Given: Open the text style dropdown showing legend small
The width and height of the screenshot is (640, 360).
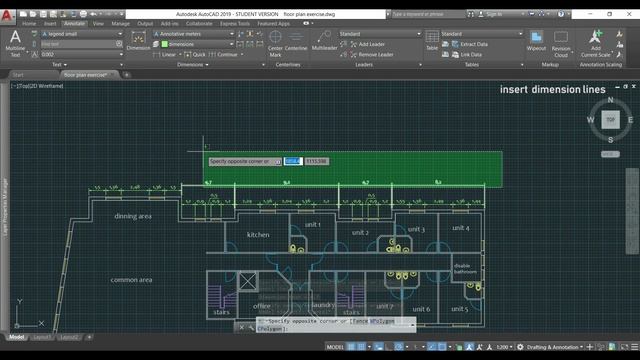Looking at the screenshot, I should [82, 34].
